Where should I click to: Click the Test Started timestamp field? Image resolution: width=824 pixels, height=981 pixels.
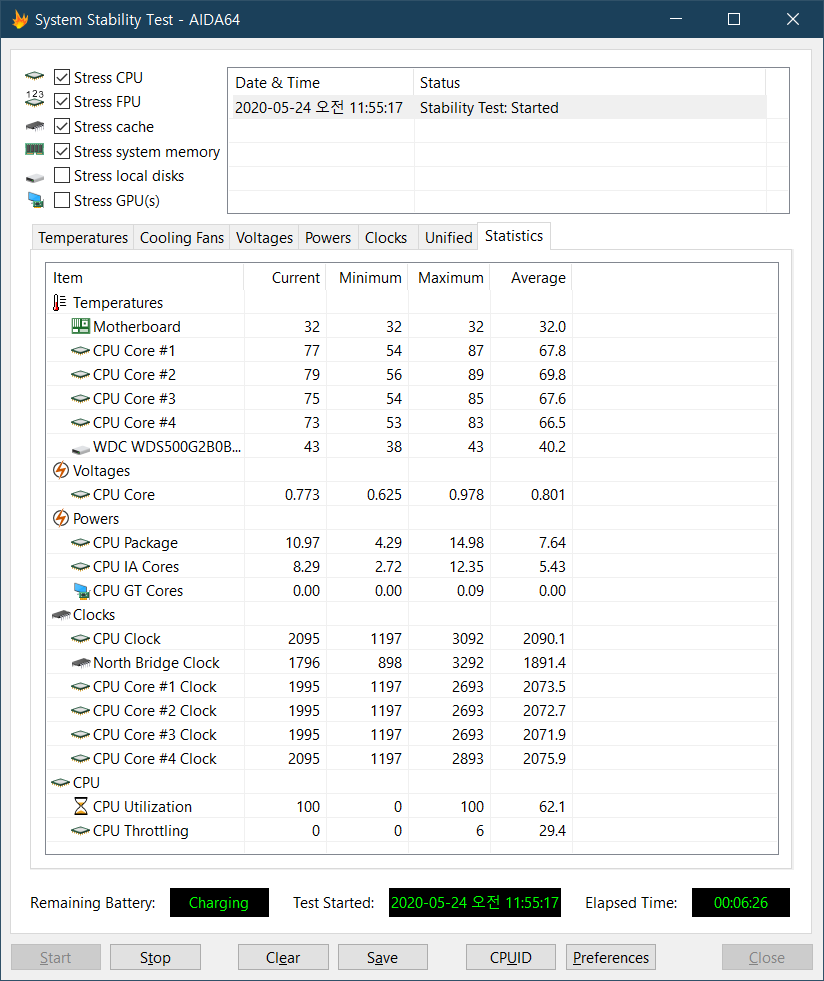point(475,902)
